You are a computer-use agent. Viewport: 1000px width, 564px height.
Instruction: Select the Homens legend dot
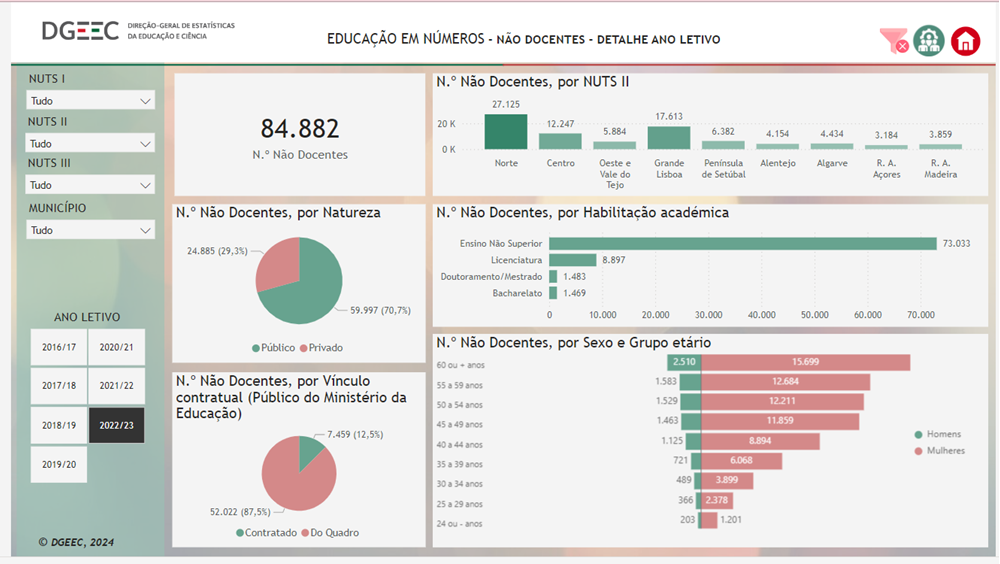tap(919, 434)
